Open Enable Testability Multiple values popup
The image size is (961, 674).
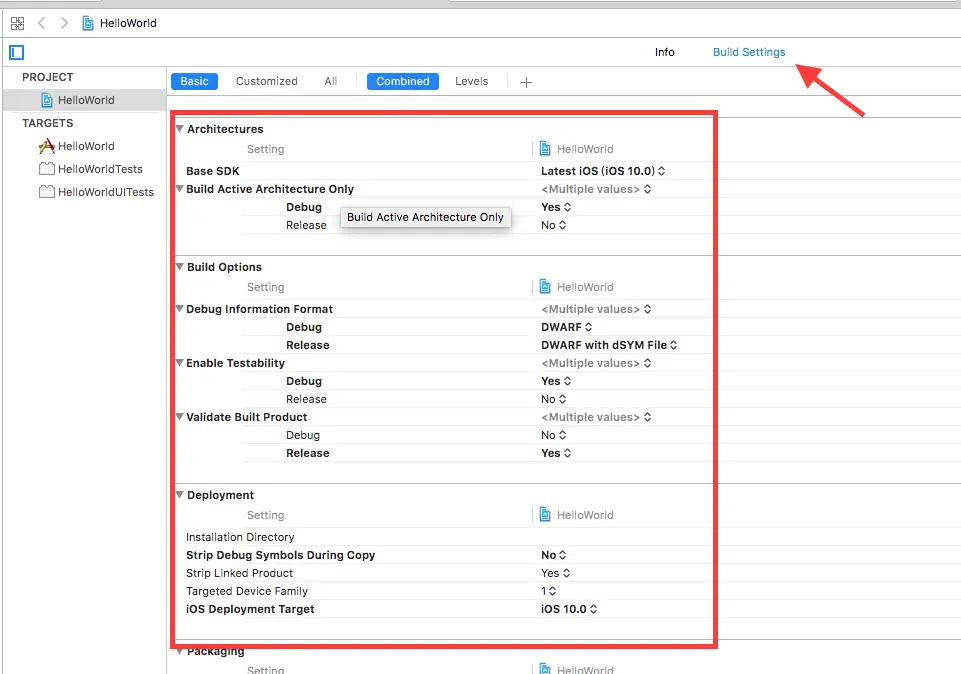596,363
